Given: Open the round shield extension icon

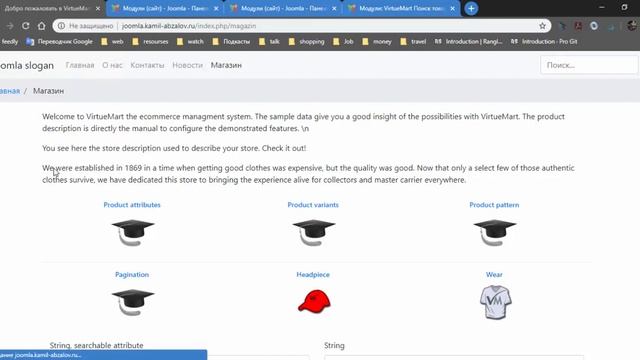Looking at the screenshot, I should pos(594,26).
